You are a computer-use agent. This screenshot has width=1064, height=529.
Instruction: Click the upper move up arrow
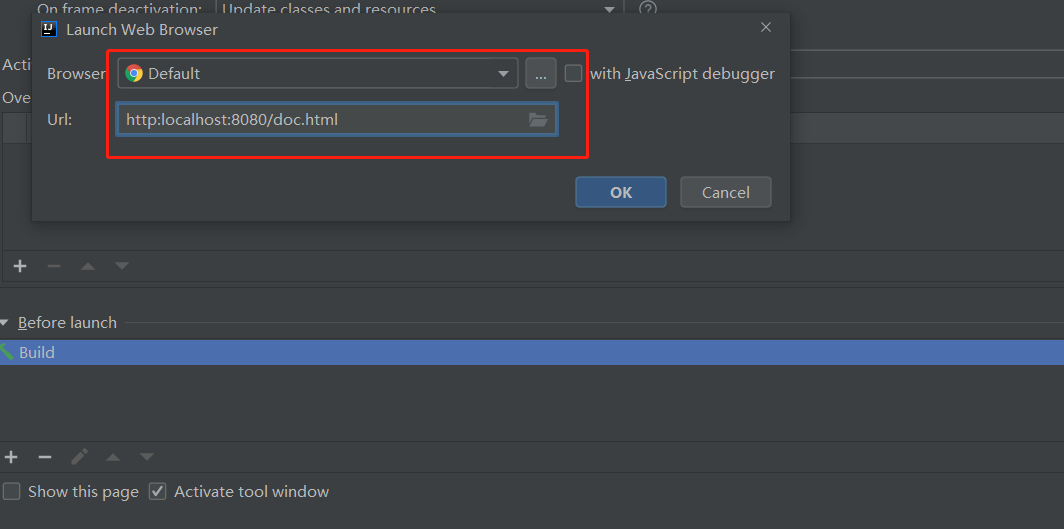88,266
